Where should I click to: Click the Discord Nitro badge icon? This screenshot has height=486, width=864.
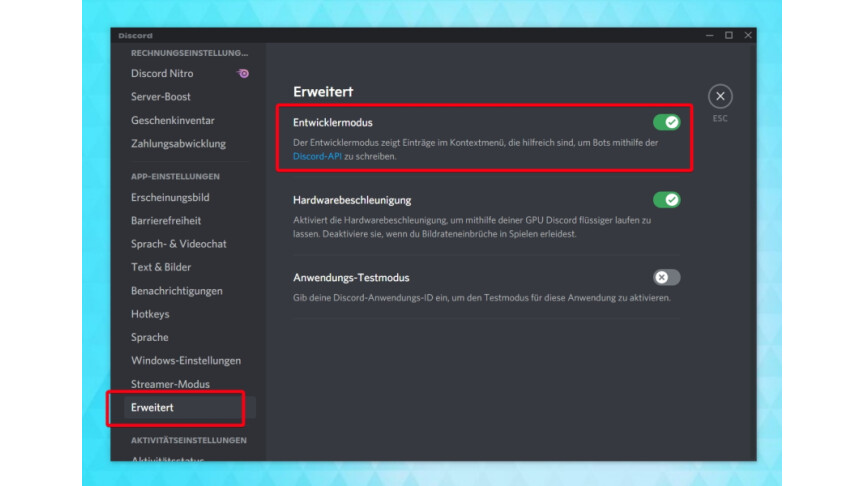pos(243,73)
